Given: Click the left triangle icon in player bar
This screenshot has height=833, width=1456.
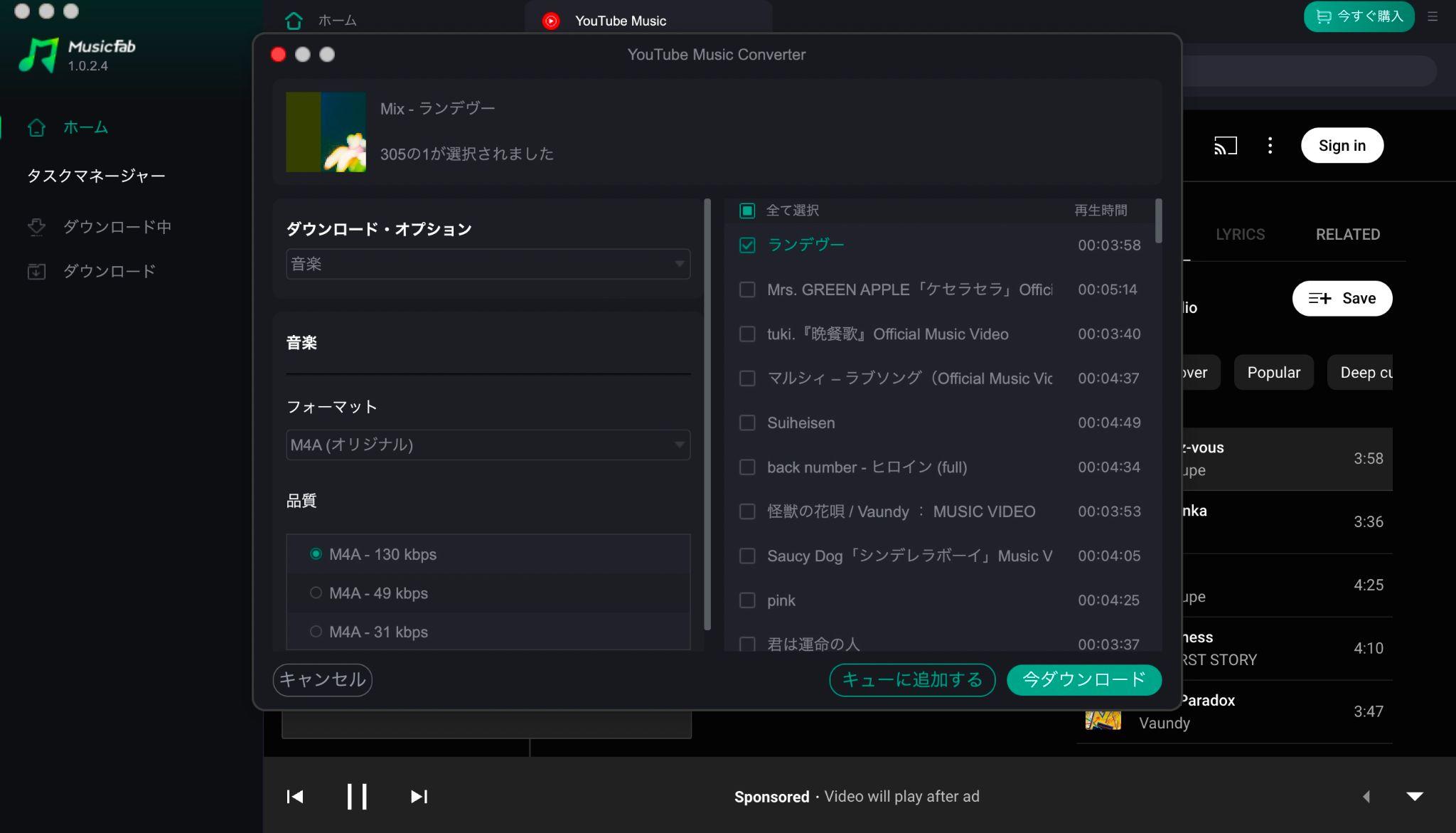Looking at the screenshot, I should click(x=1366, y=797).
